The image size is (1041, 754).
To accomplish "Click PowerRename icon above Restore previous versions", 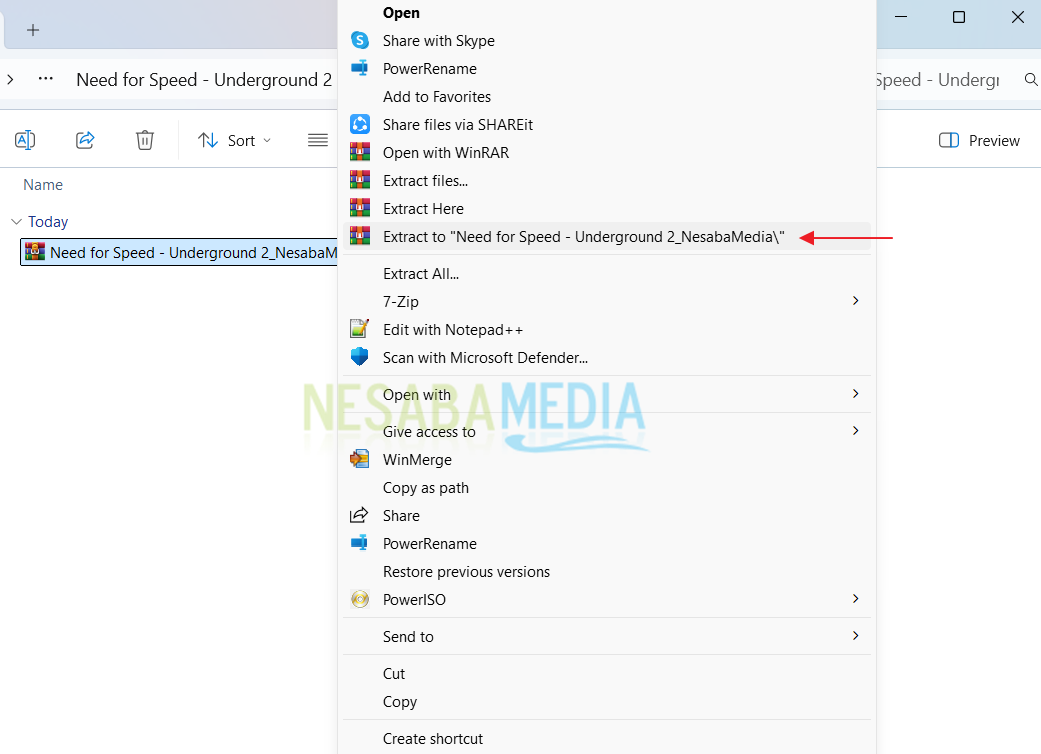I will coord(360,543).
